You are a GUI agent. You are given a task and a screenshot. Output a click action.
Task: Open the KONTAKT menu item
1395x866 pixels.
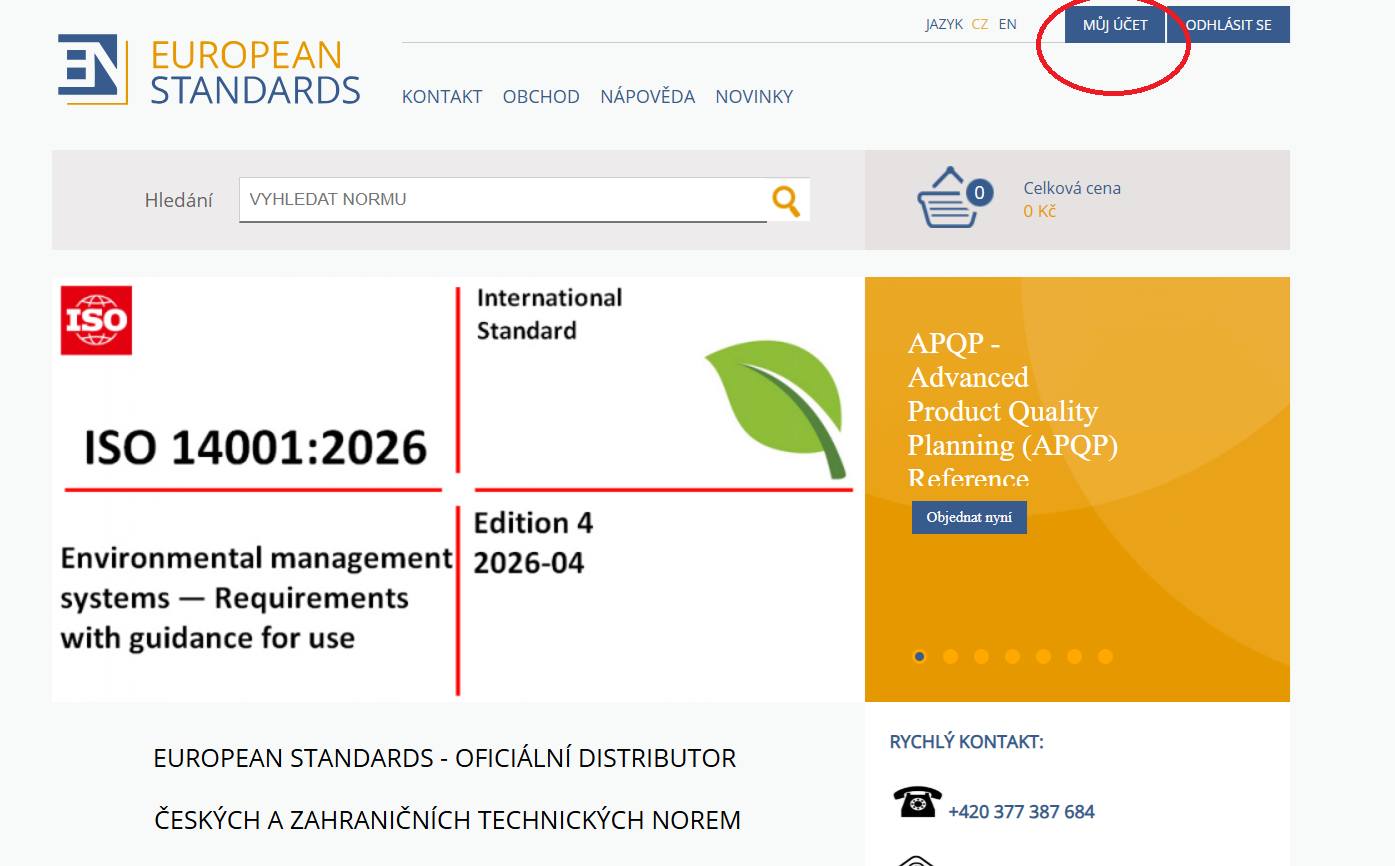442,97
